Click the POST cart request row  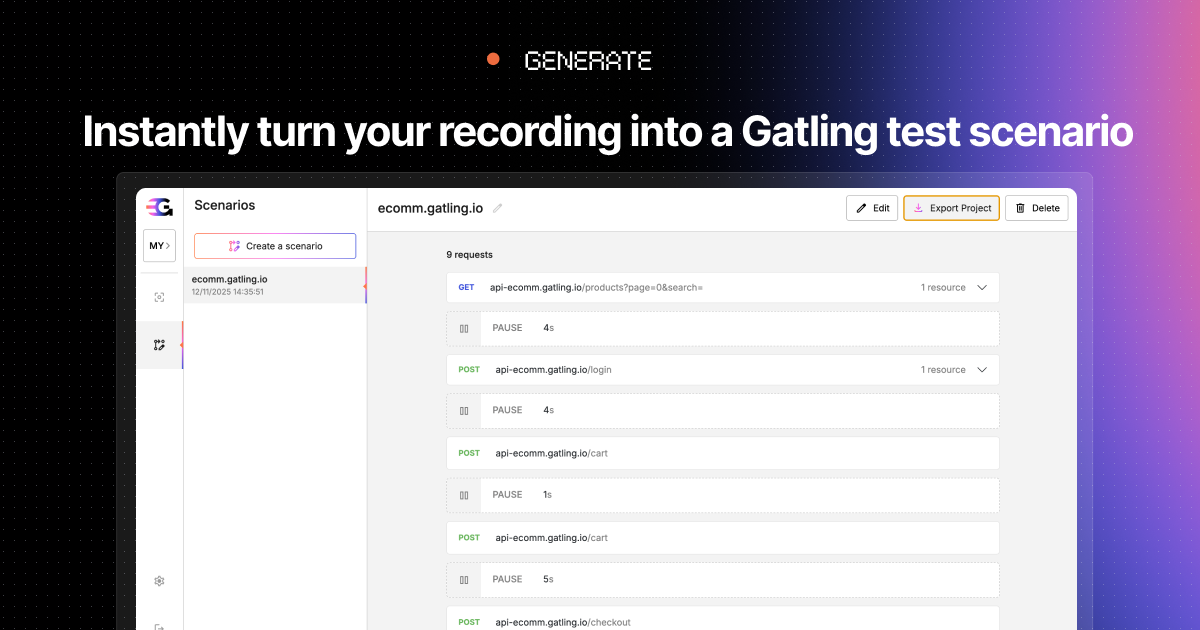(722, 452)
